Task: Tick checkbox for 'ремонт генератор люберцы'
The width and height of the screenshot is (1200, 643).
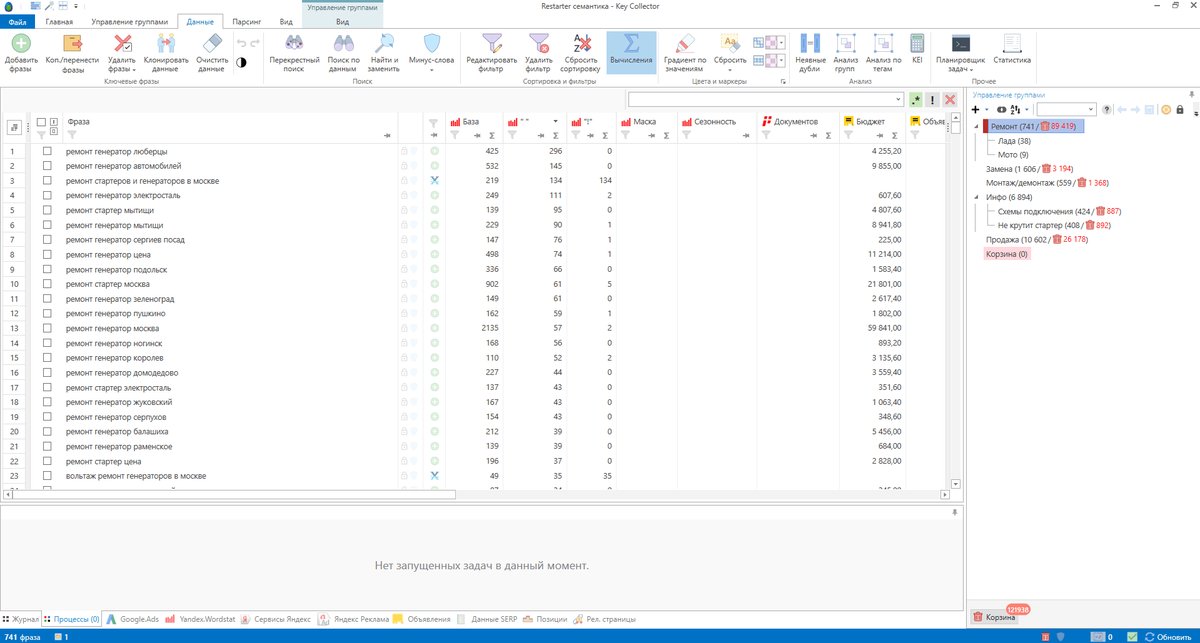Action: (47, 151)
